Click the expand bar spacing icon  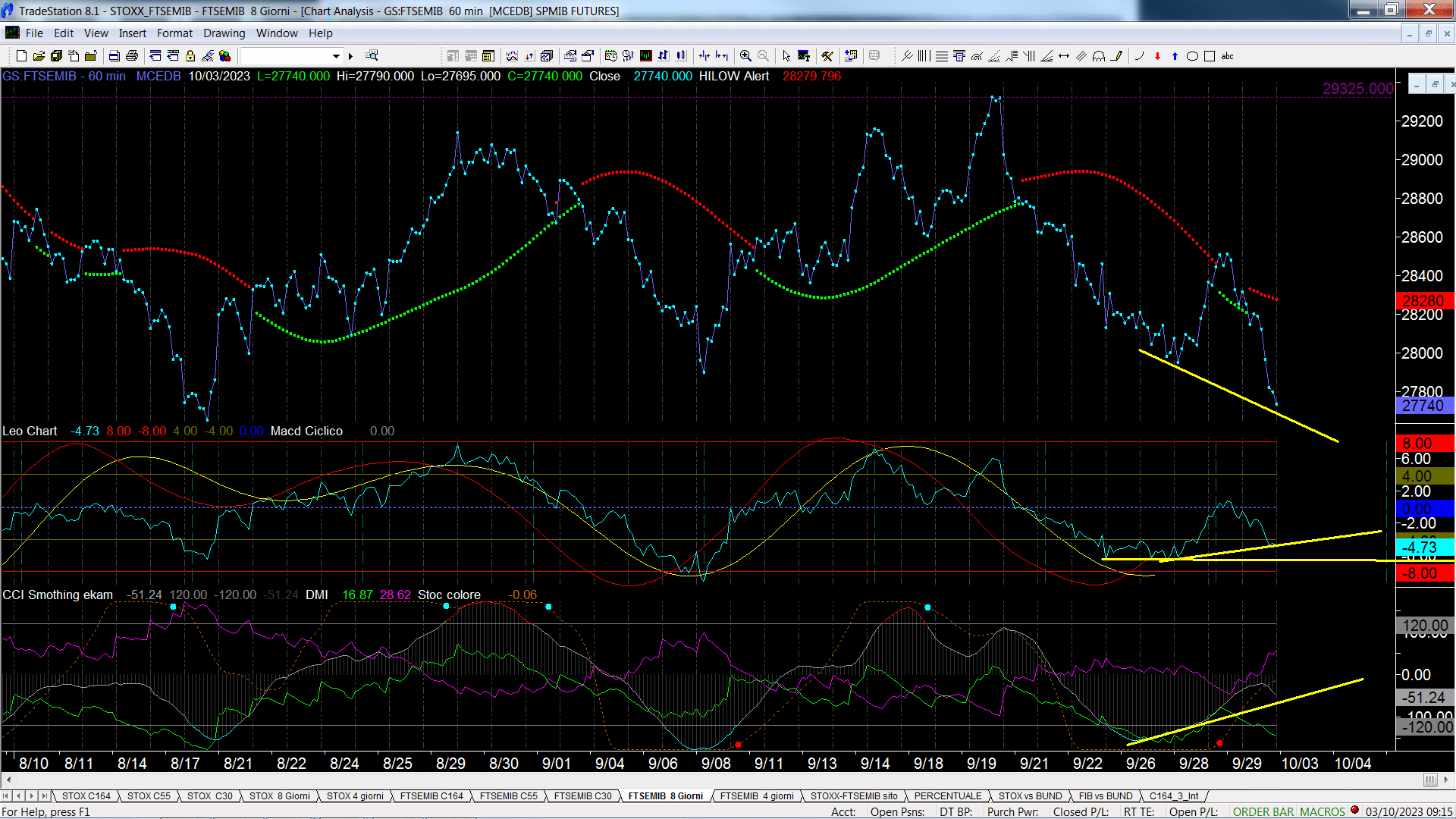click(x=722, y=55)
